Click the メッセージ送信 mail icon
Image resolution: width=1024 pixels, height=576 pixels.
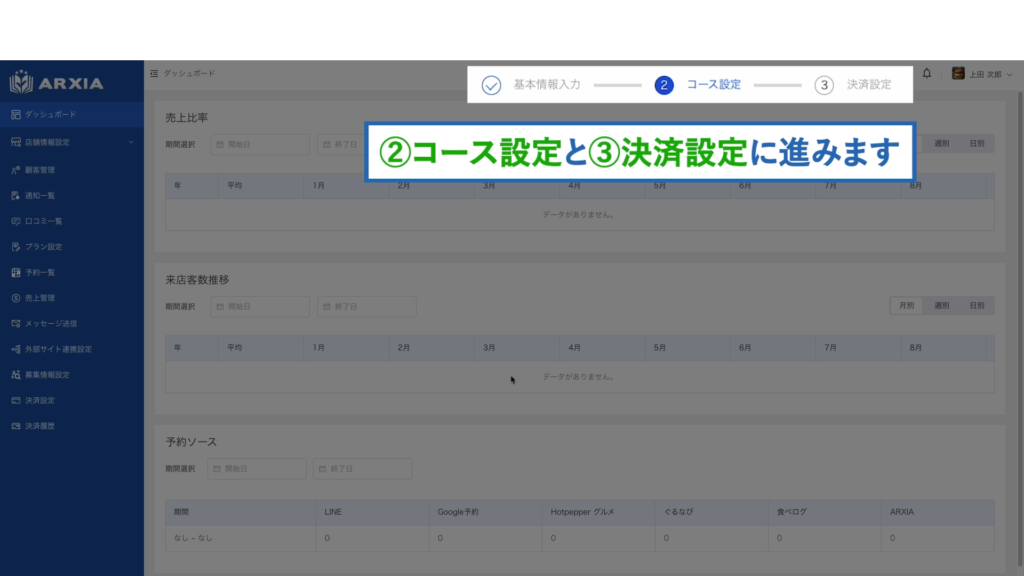[x=16, y=323]
